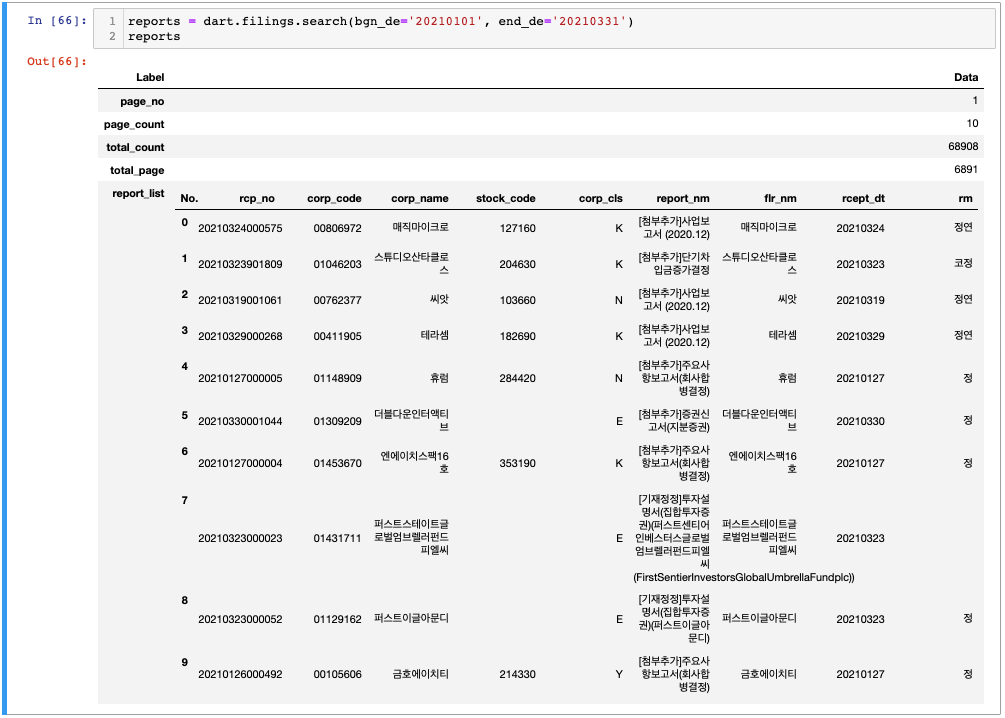Click the report_nm column header
1005x718 pixels.
tap(683, 199)
